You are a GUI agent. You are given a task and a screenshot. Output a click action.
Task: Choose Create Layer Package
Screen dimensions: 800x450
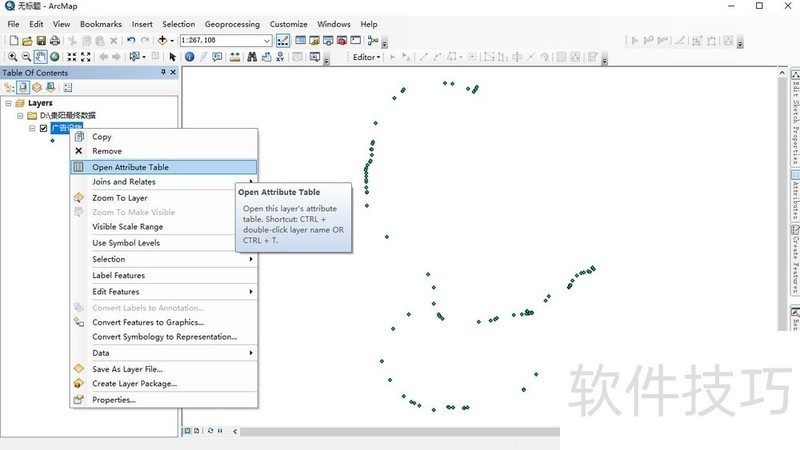tap(164, 384)
